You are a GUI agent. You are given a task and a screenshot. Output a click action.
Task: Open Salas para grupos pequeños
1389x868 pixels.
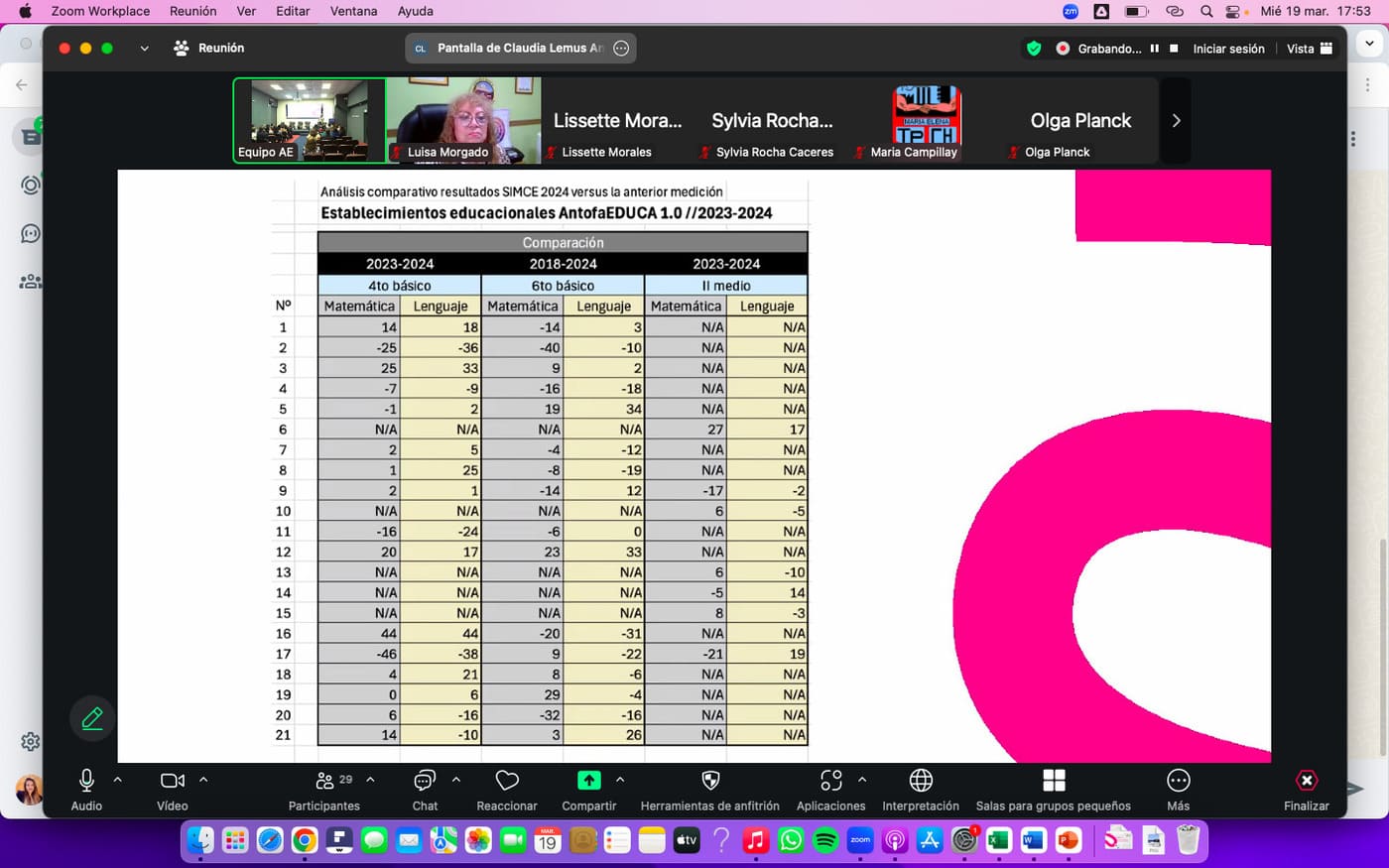(x=1054, y=790)
